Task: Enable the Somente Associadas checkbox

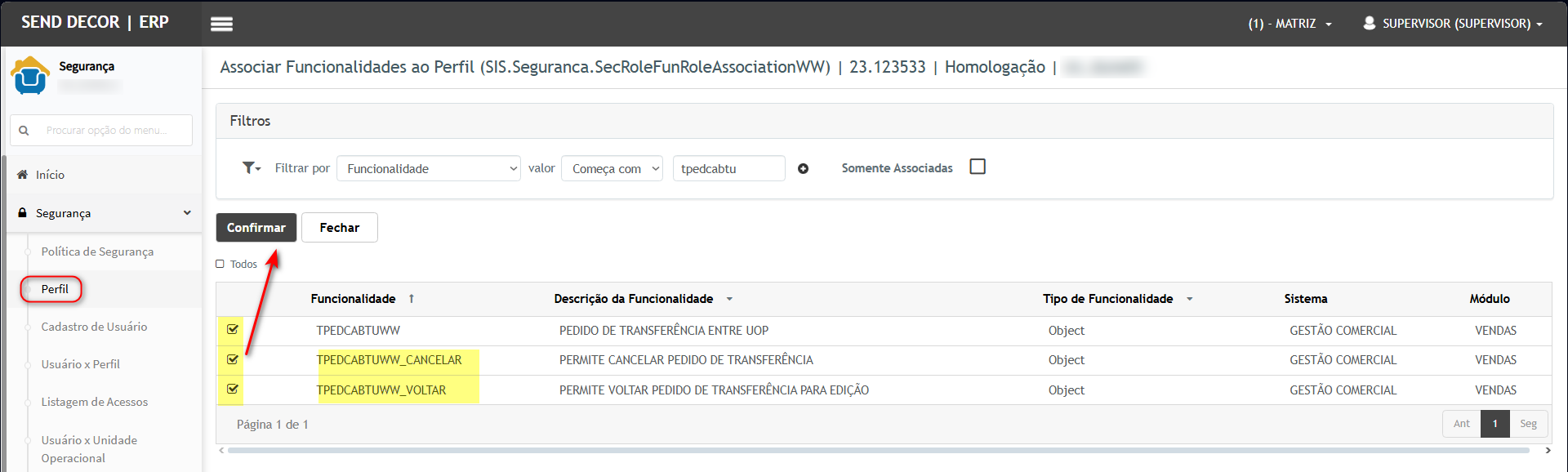Action: coord(977,167)
